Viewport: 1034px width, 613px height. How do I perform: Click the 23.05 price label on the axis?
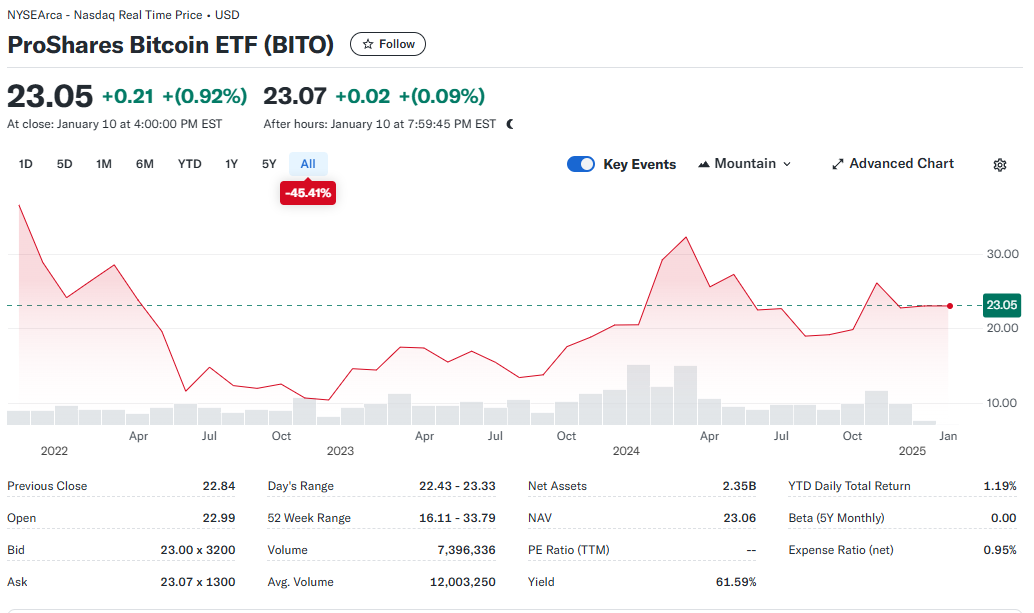1001,305
